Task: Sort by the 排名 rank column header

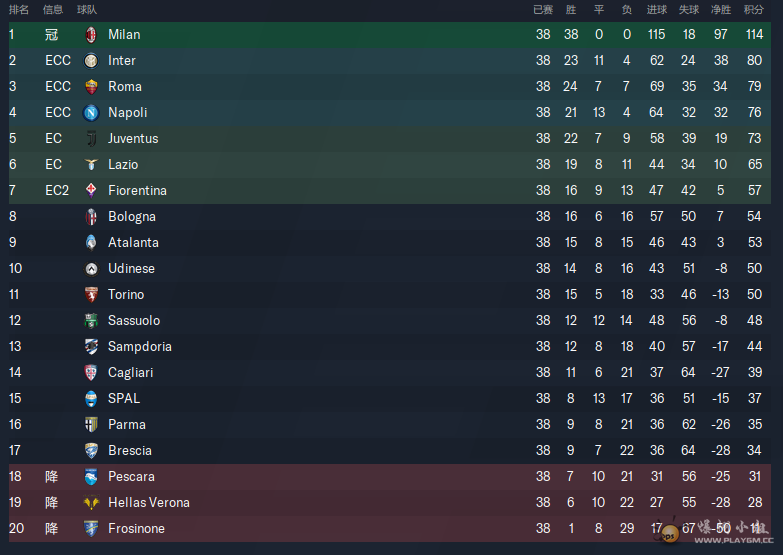Action: point(19,9)
